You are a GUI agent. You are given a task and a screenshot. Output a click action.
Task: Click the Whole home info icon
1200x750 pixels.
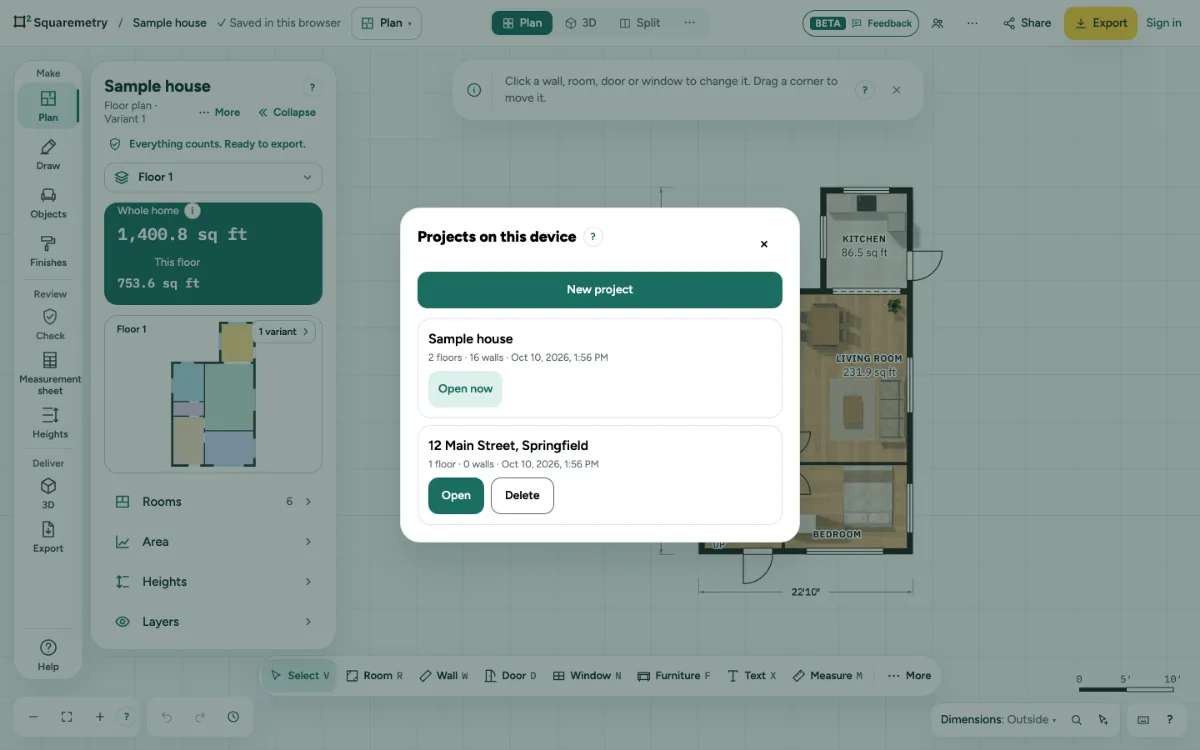(193, 211)
